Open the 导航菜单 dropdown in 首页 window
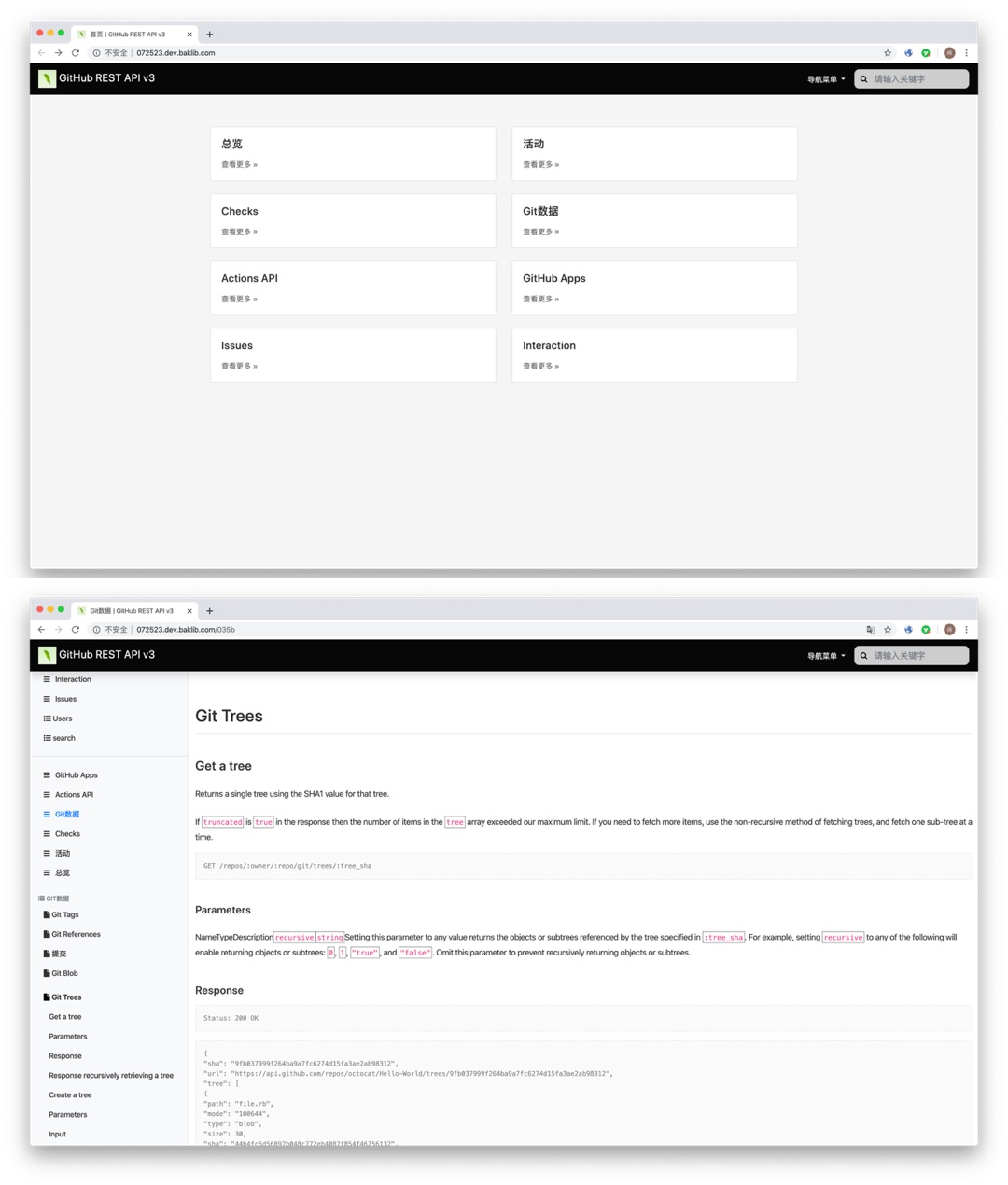This screenshot has height=1185, width=1008. (826, 79)
